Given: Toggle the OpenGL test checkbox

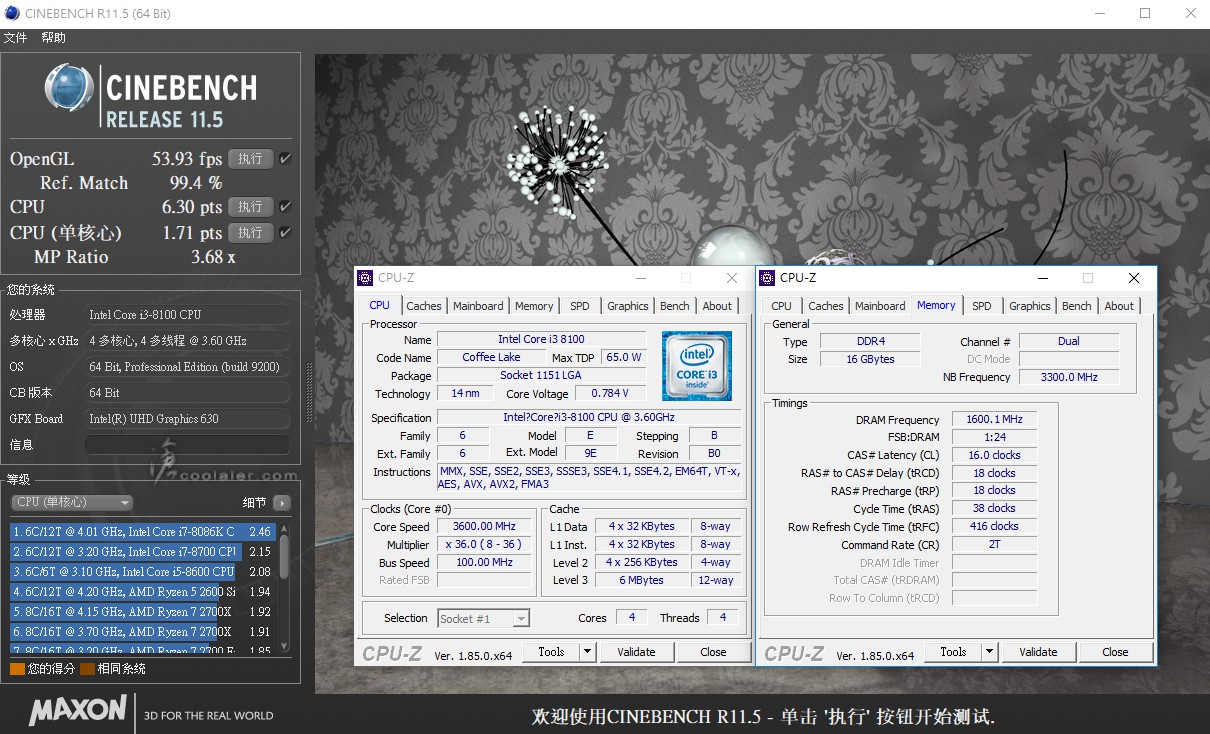Looking at the screenshot, I should (x=285, y=159).
